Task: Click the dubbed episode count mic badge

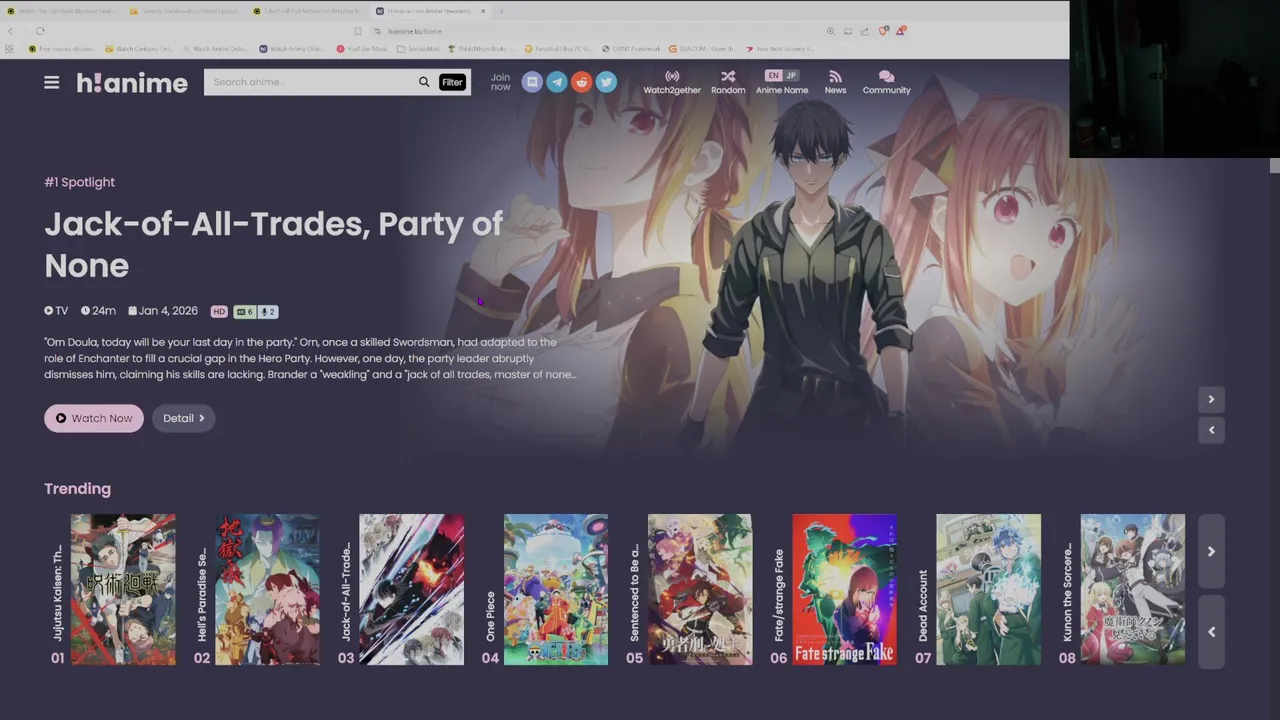Action: click(268, 311)
